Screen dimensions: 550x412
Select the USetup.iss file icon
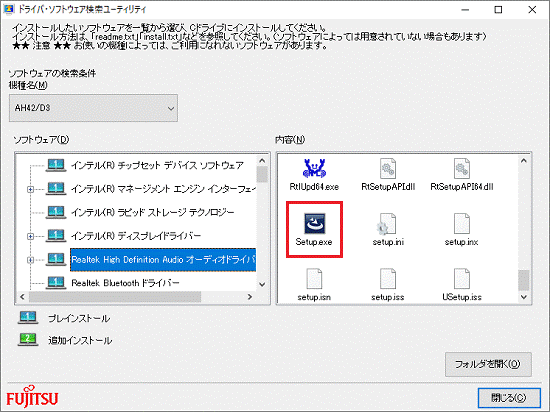click(462, 279)
